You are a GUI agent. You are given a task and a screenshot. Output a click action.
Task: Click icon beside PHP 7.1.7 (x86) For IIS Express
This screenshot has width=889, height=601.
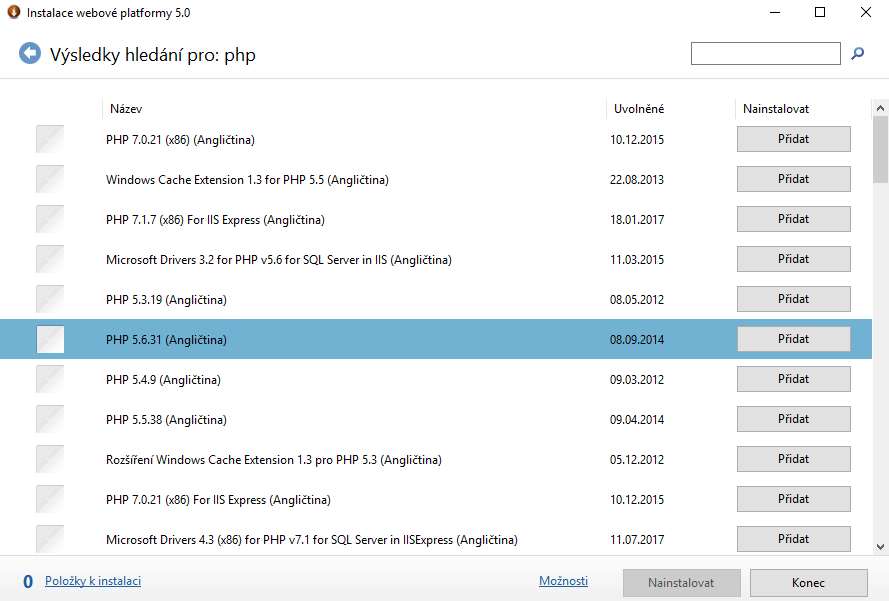[x=50, y=219]
